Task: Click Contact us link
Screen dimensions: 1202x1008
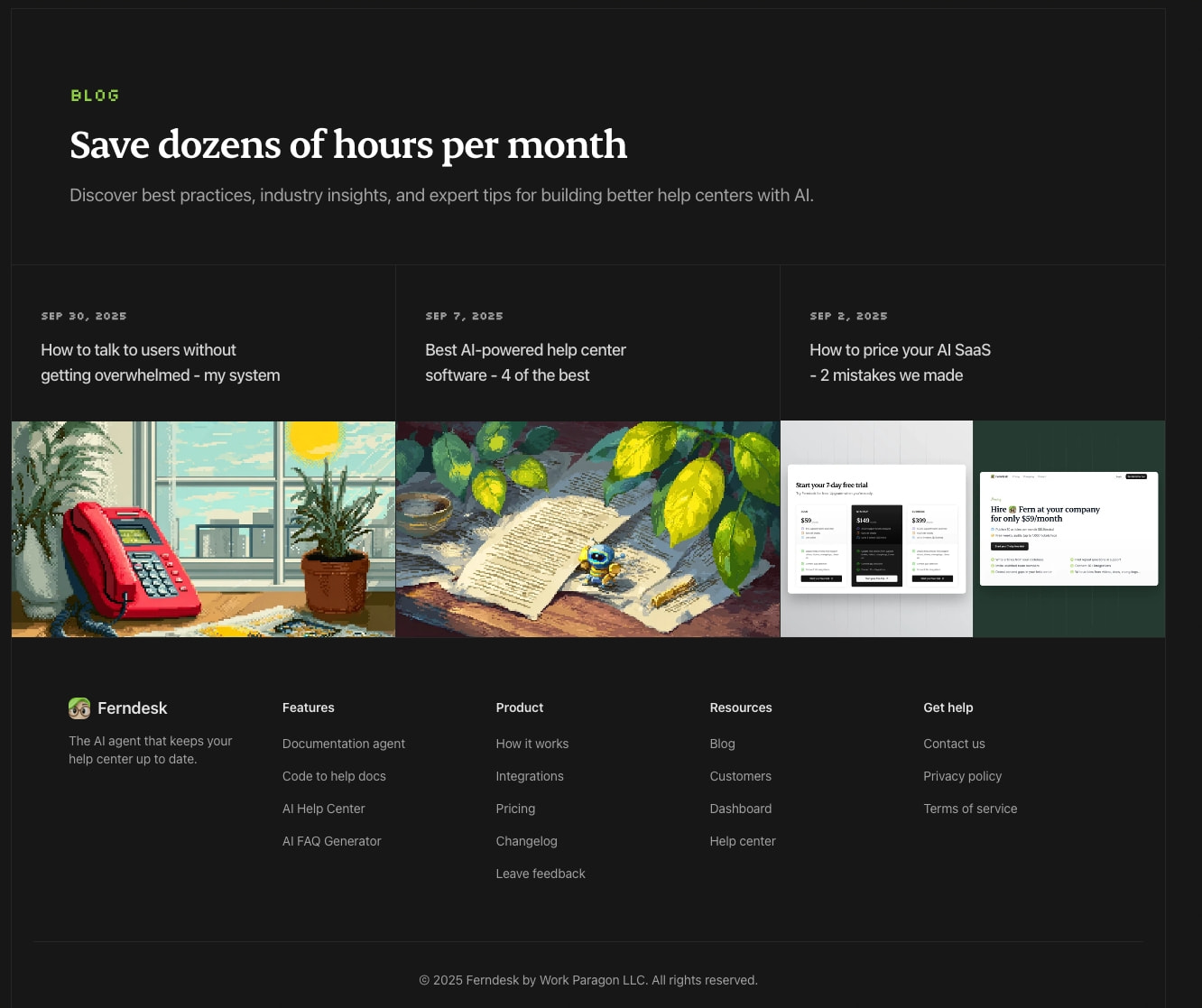Action: coord(954,744)
